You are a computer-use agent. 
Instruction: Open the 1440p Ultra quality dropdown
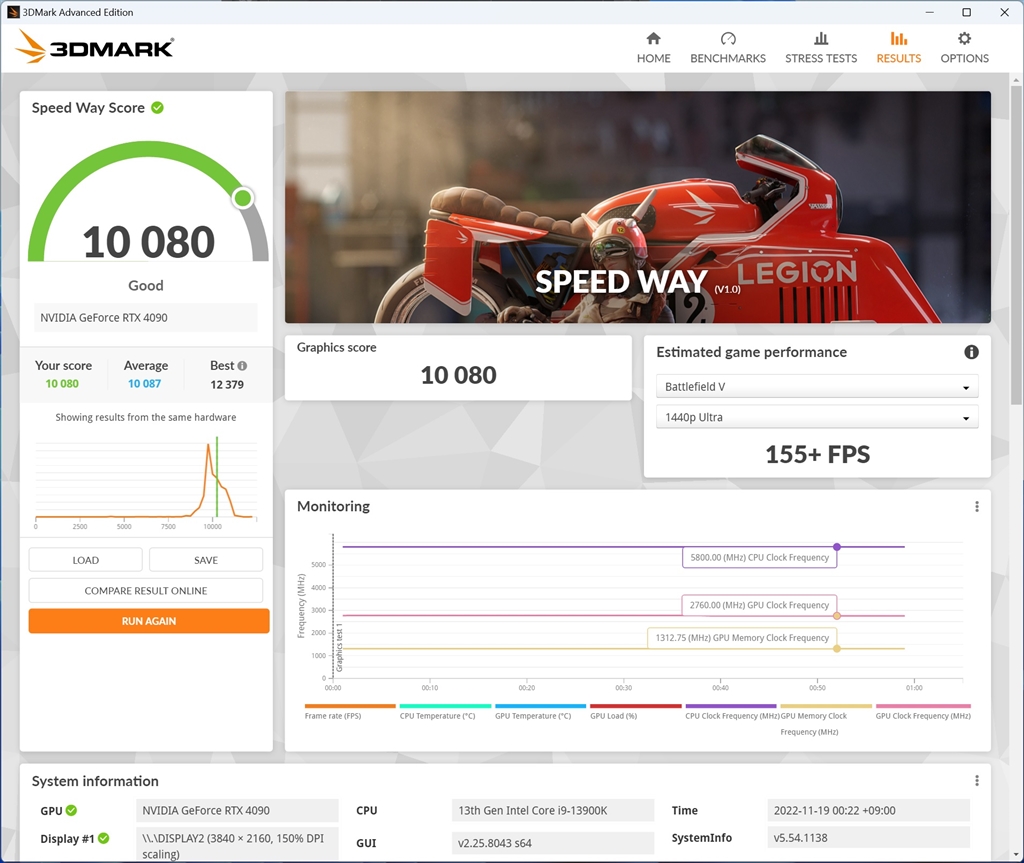816,417
